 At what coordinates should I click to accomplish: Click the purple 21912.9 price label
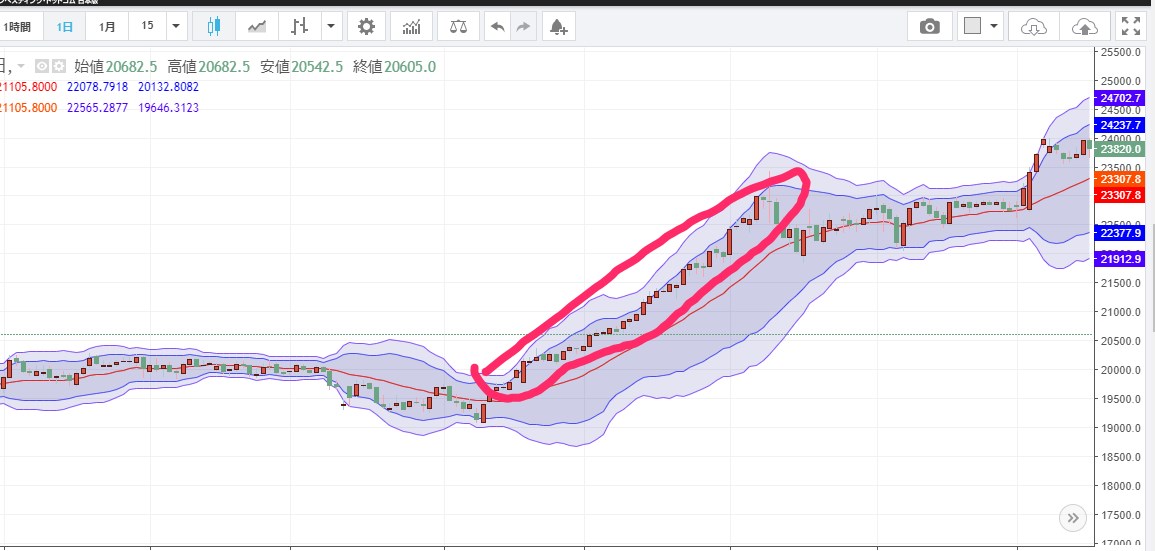(x=1121, y=259)
